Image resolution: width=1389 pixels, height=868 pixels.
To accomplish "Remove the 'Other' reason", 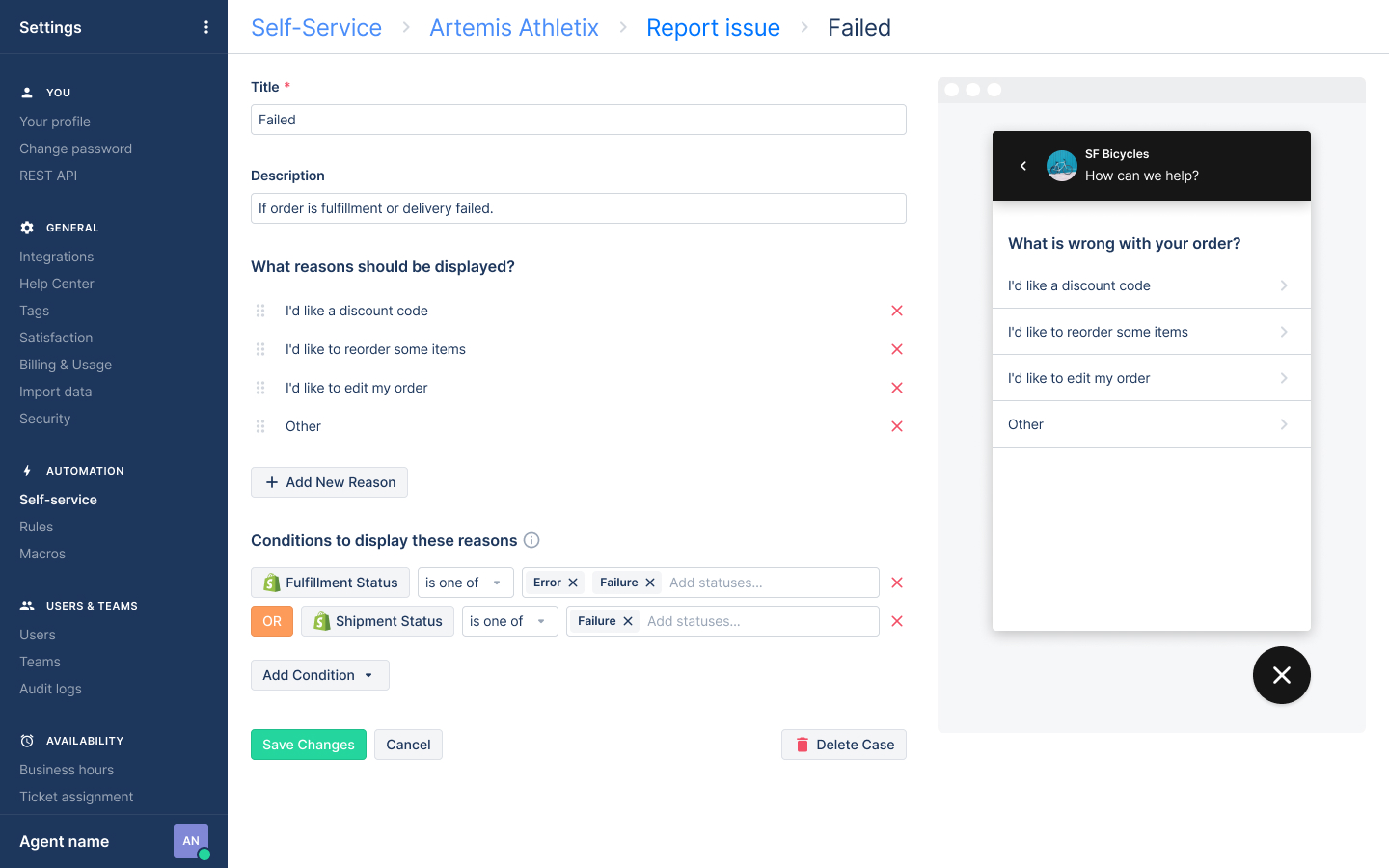I will point(897,426).
